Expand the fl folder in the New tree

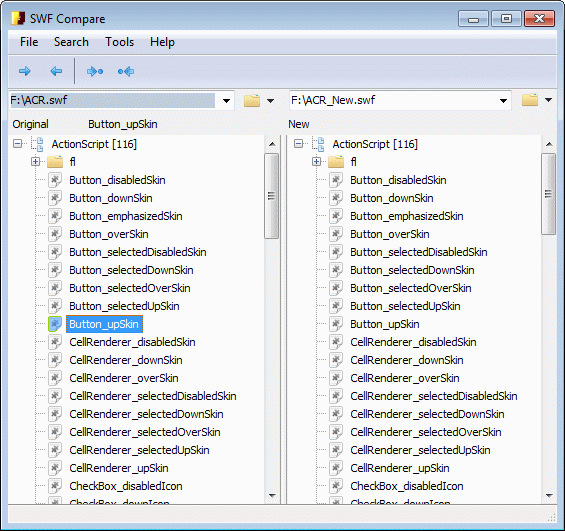(316, 162)
